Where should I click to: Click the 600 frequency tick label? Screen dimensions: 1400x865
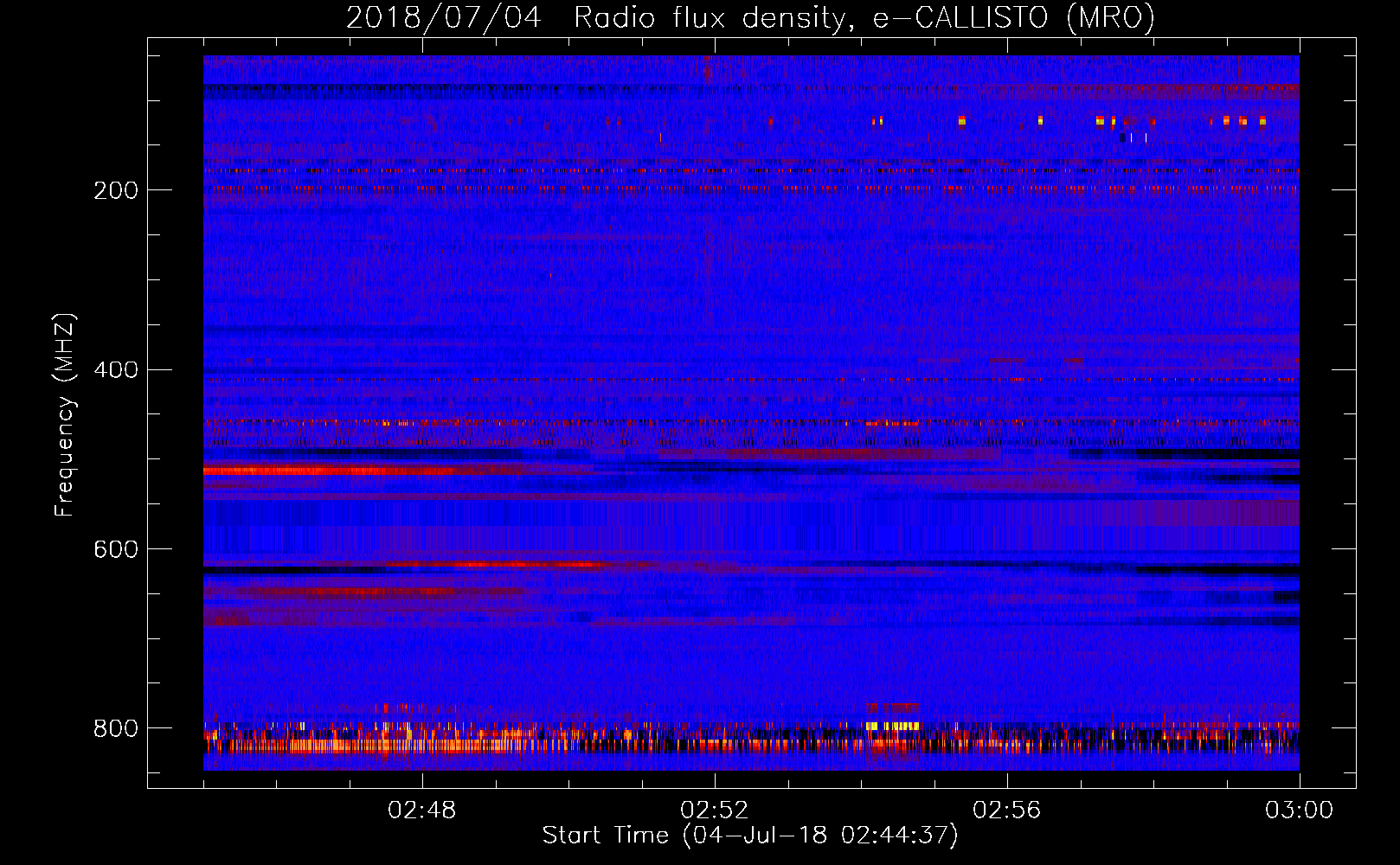point(116,550)
